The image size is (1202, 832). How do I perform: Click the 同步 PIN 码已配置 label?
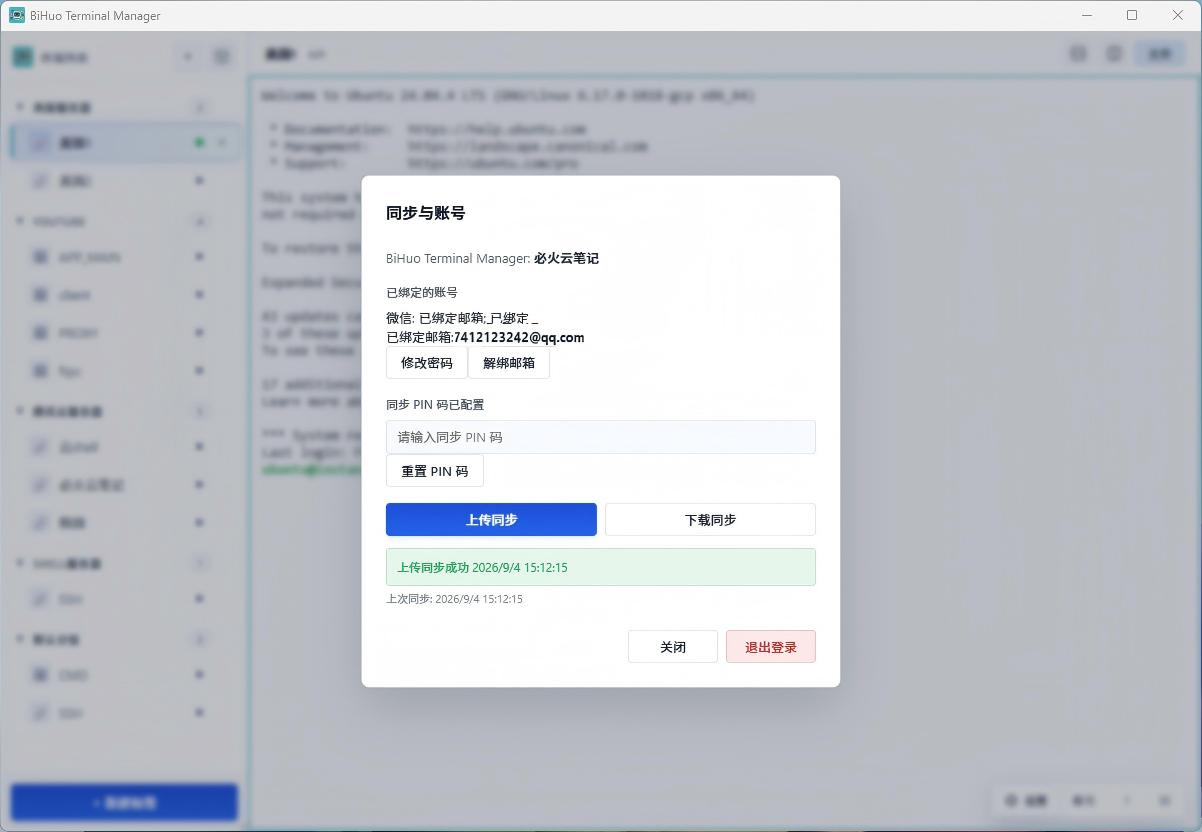435,405
